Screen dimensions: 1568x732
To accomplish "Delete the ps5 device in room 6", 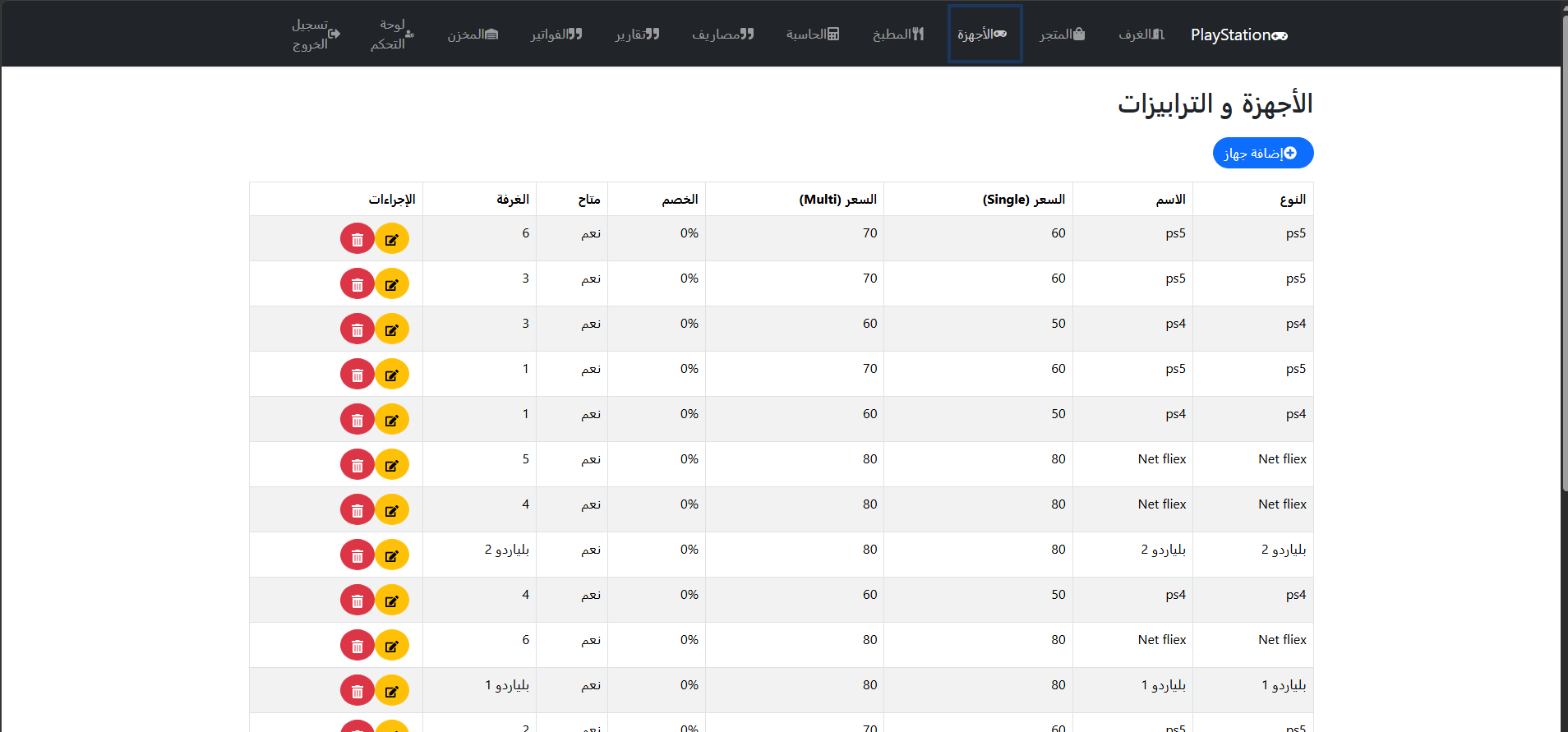I will click(357, 239).
